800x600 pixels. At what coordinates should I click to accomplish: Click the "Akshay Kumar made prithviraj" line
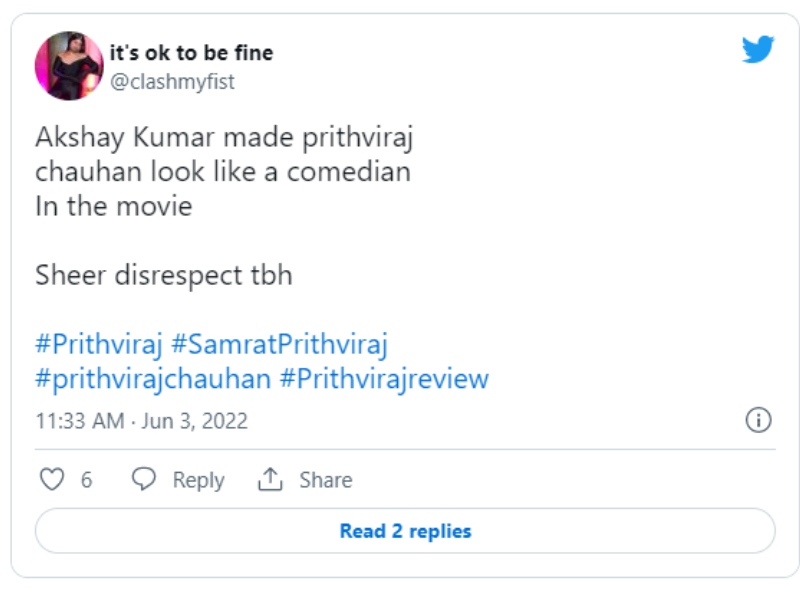(203, 137)
